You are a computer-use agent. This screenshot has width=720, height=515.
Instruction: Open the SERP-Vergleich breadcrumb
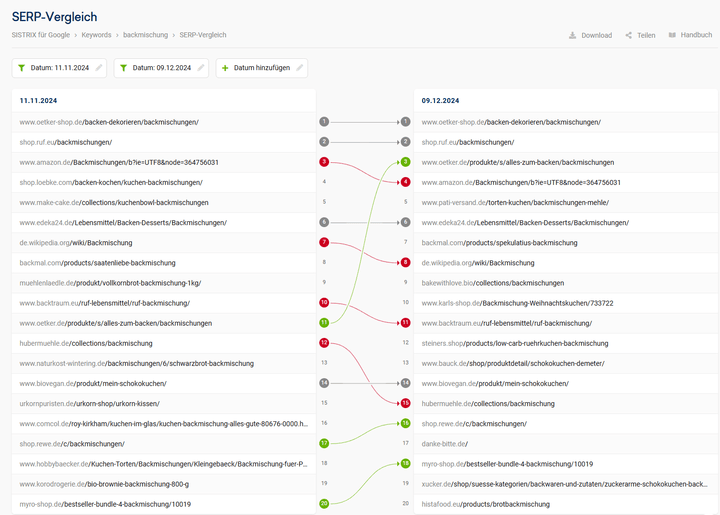tap(203, 35)
